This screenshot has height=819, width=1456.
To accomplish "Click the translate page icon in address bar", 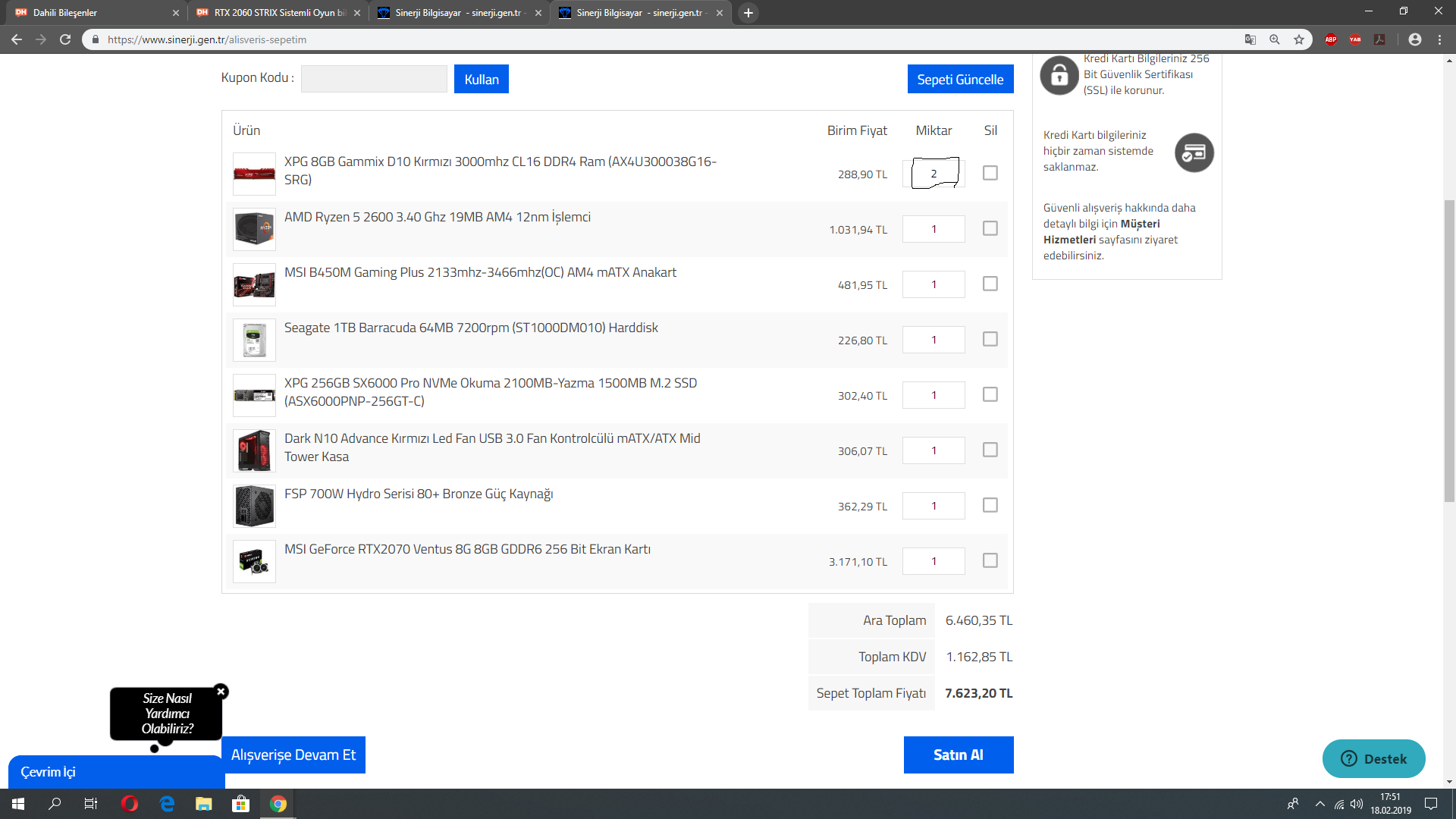I will coord(1250,39).
